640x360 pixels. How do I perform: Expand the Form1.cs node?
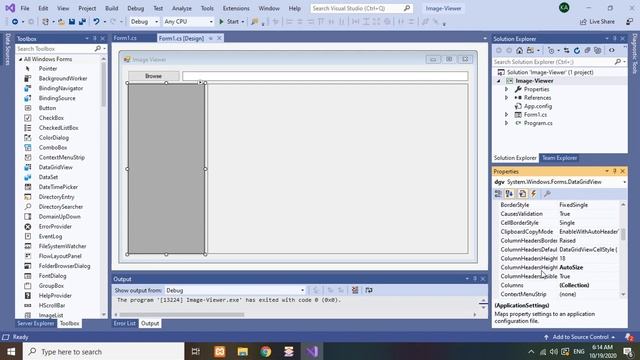point(507,115)
